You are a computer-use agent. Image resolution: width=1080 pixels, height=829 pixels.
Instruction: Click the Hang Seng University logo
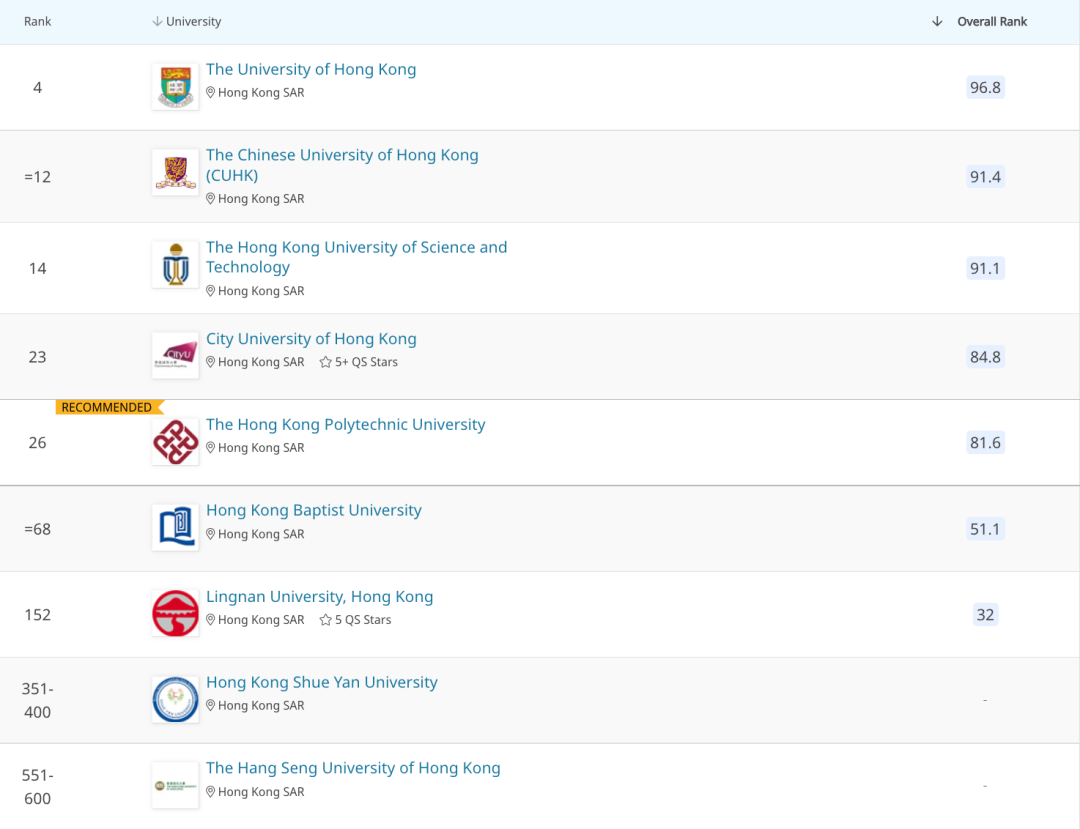click(175, 786)
